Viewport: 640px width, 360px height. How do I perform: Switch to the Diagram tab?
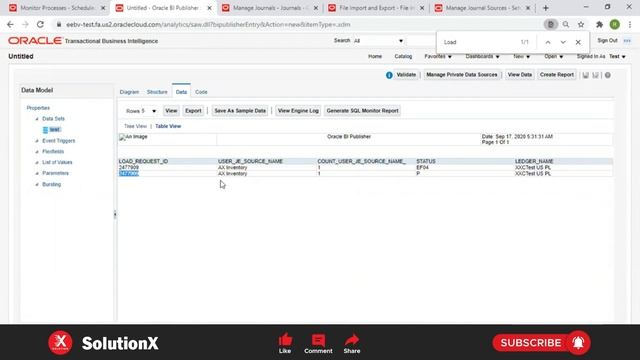[129, 92]
